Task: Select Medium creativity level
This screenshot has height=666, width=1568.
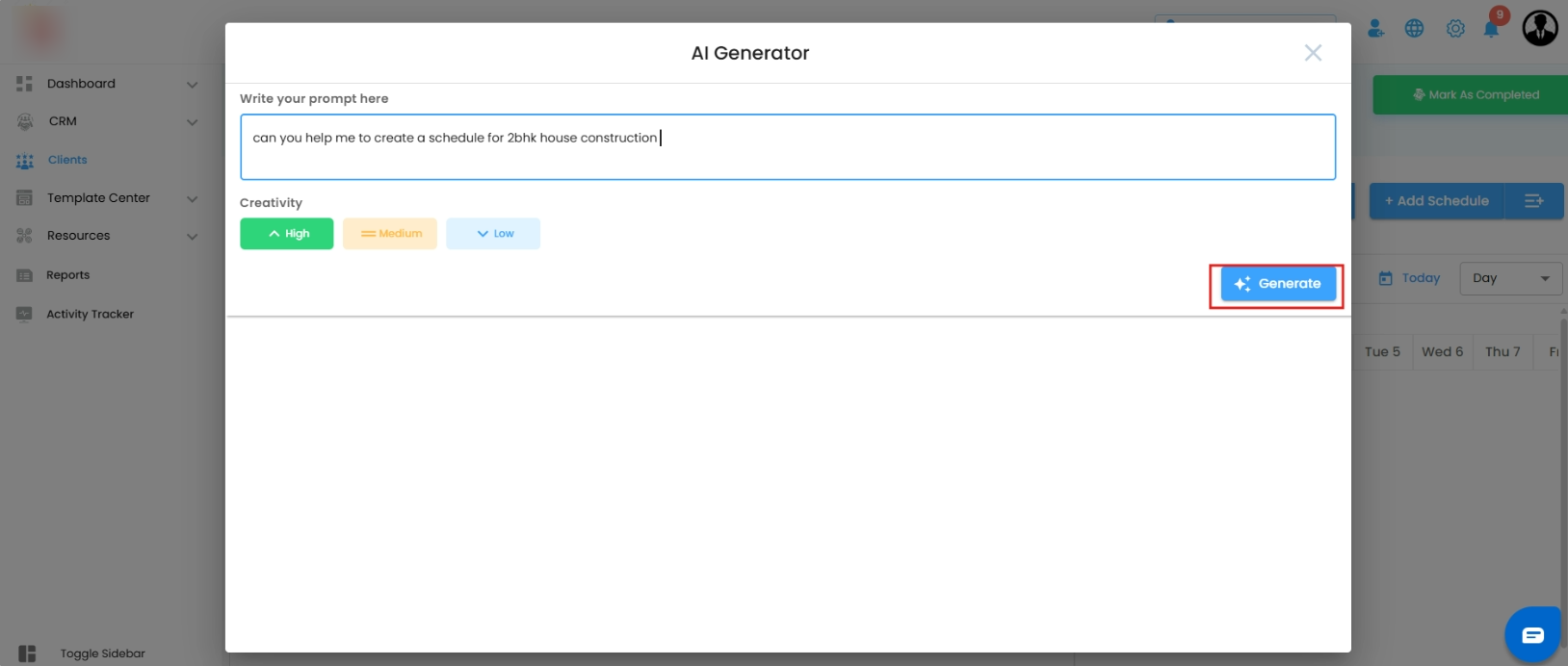Action: pyautogui.click(x=390, y=234)
